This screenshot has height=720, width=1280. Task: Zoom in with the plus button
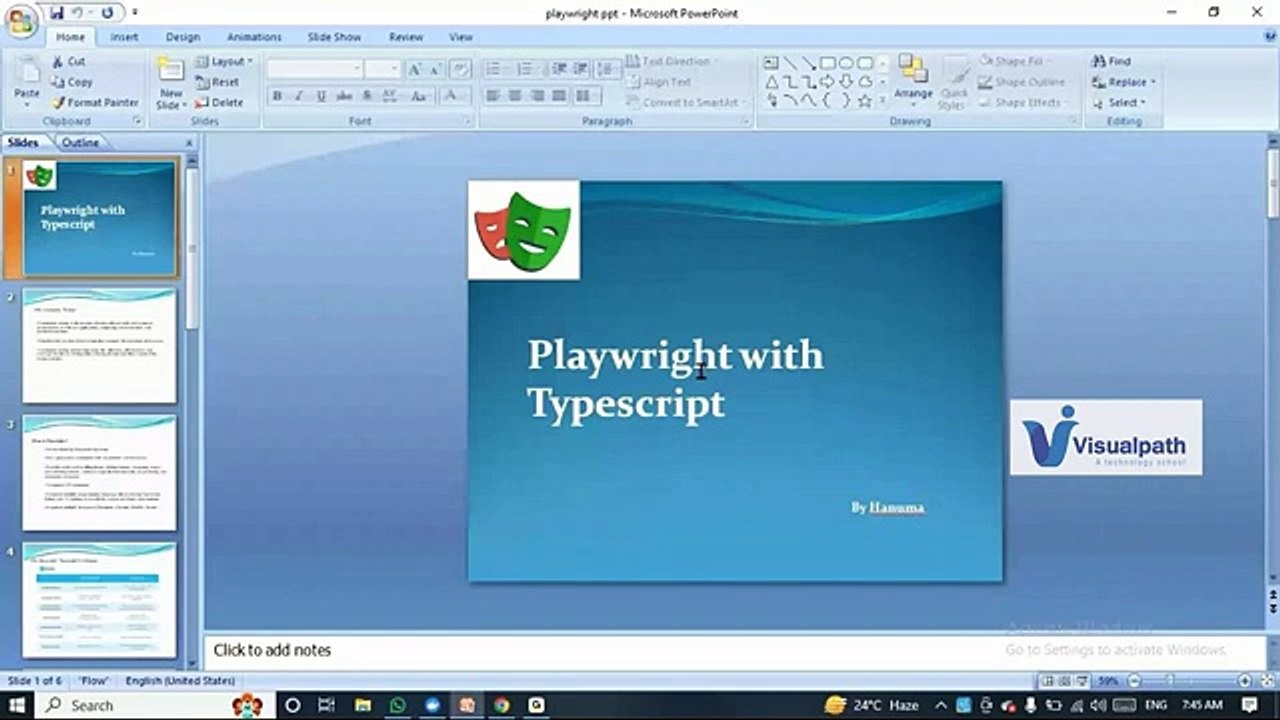(1245, 680)
